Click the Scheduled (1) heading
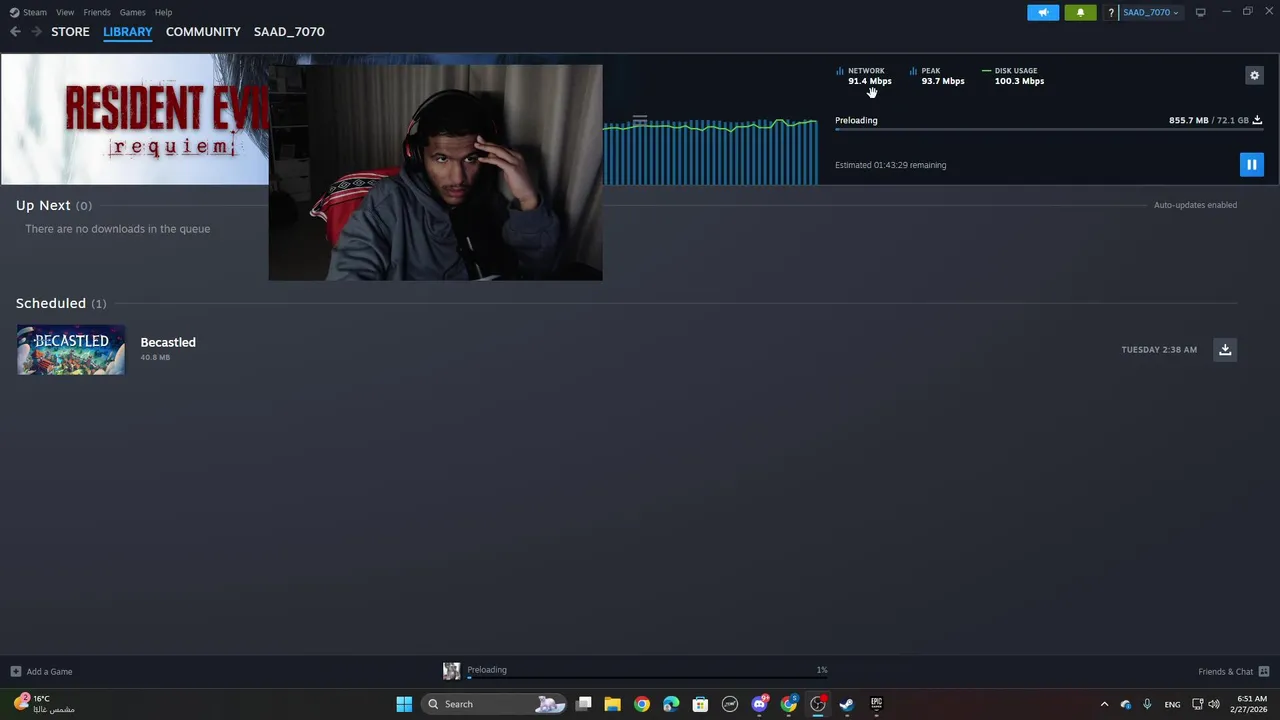Image resolution: width=1280 pixels, height=720 pixels. click(61, 303)
